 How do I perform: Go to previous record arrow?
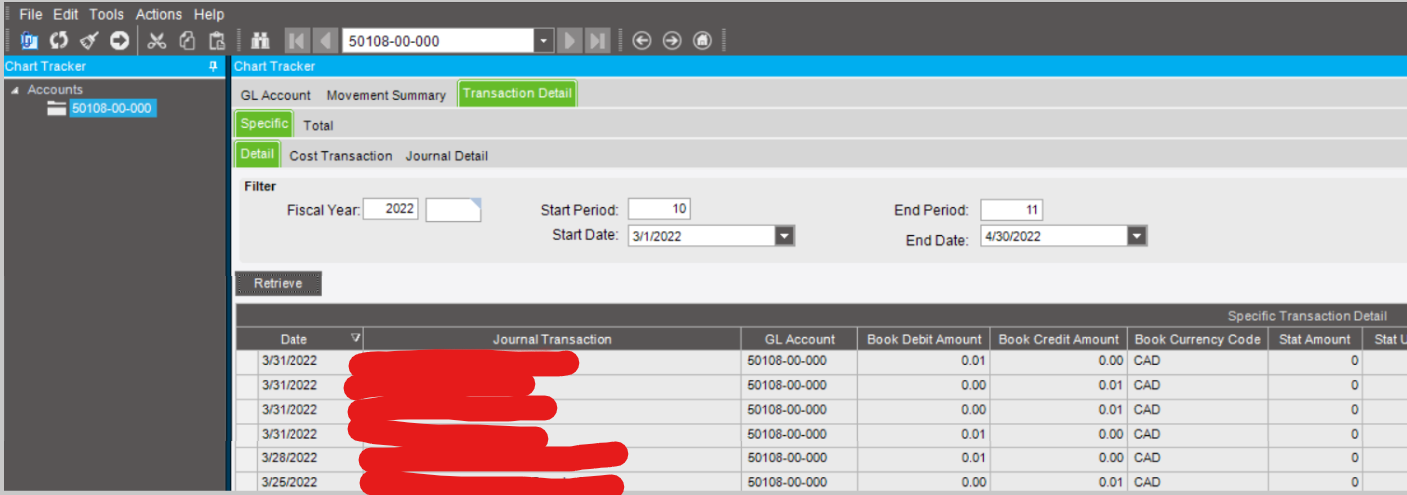pos(325,41)
